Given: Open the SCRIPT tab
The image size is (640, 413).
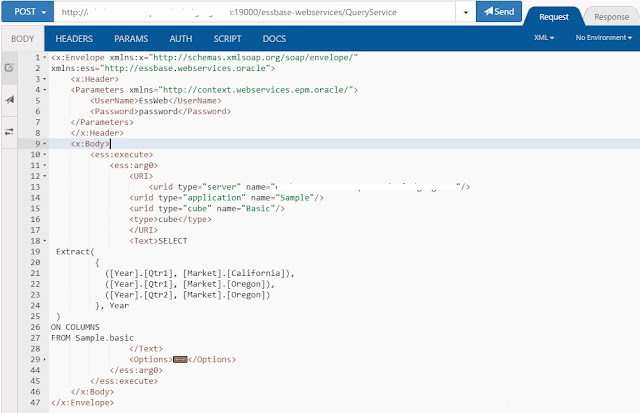Looking at the screenshot, I should pos(227,39).
